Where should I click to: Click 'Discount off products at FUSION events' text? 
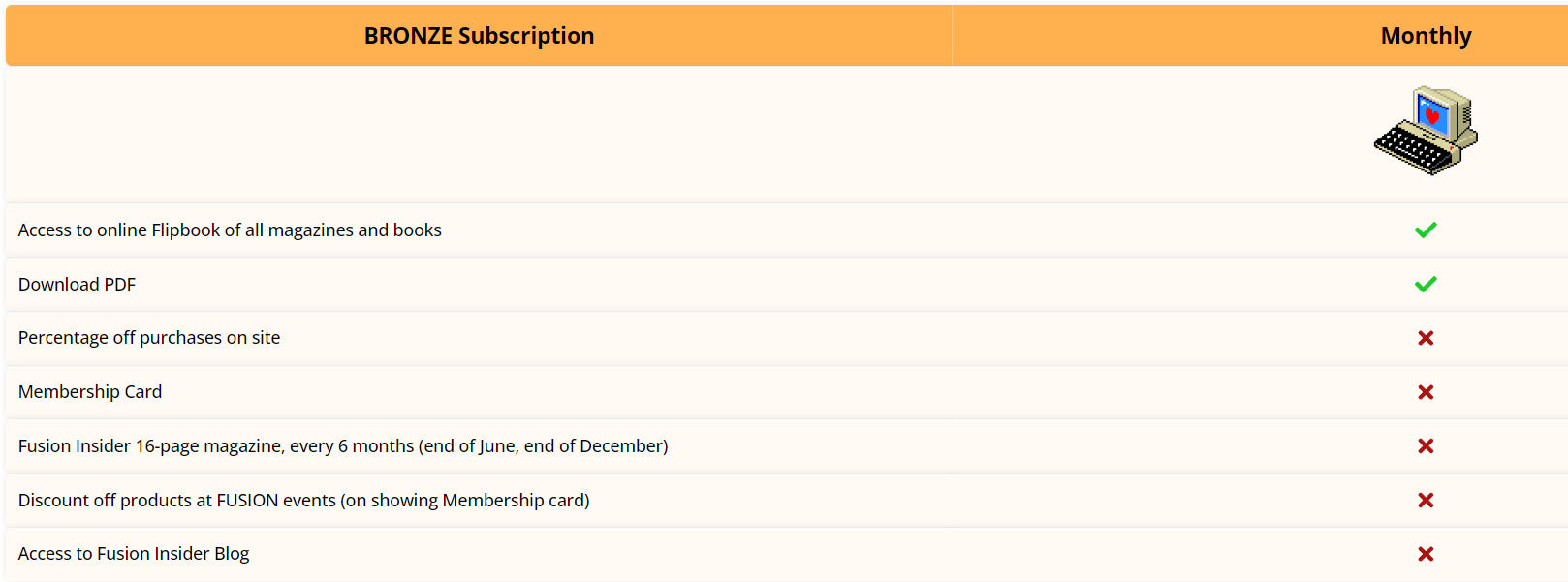click(x=176, y=501)
